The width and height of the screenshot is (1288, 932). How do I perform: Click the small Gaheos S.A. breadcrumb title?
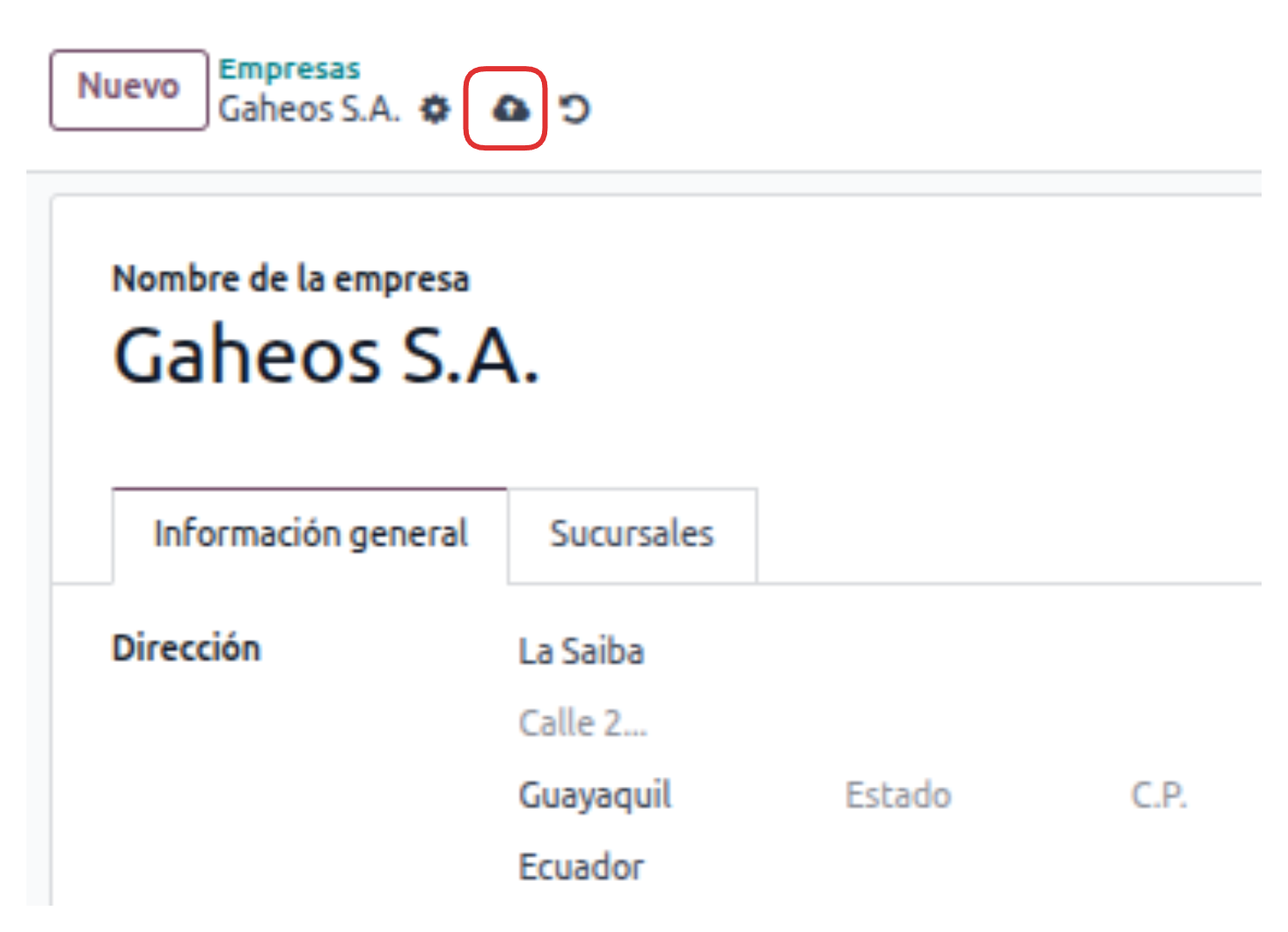pos(309,110)
